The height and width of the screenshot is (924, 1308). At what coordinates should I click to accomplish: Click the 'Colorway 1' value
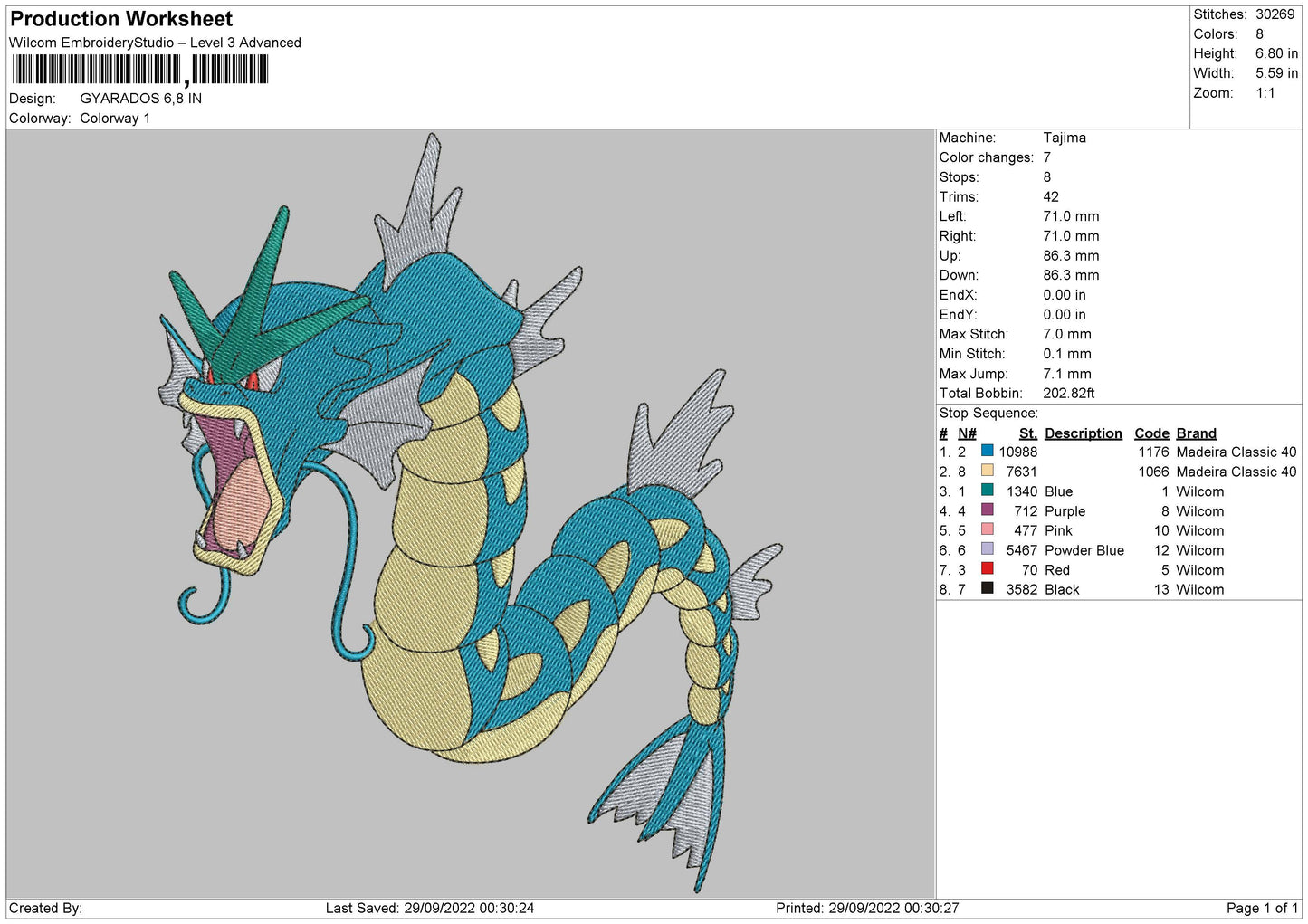115,119
